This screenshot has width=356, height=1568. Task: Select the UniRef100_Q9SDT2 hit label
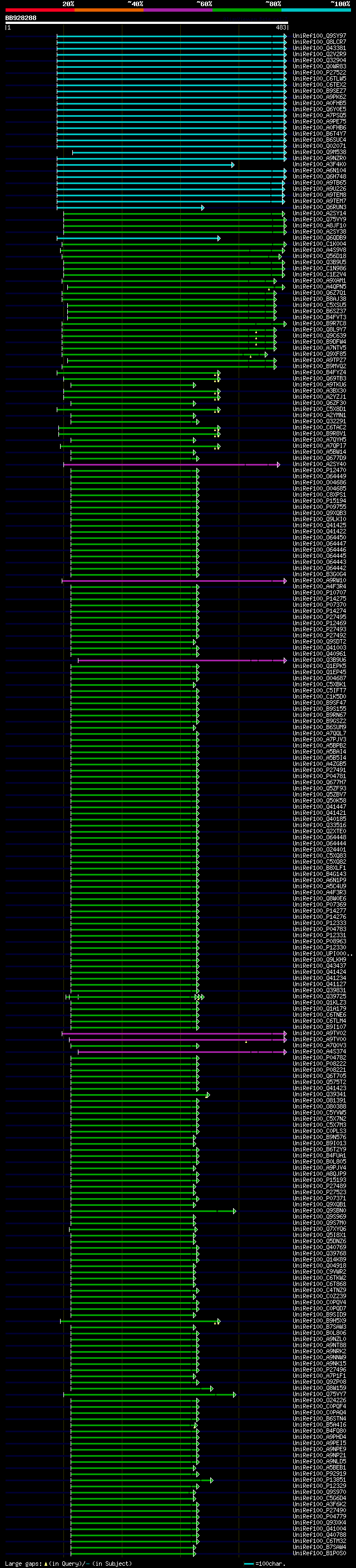[319, 641]
